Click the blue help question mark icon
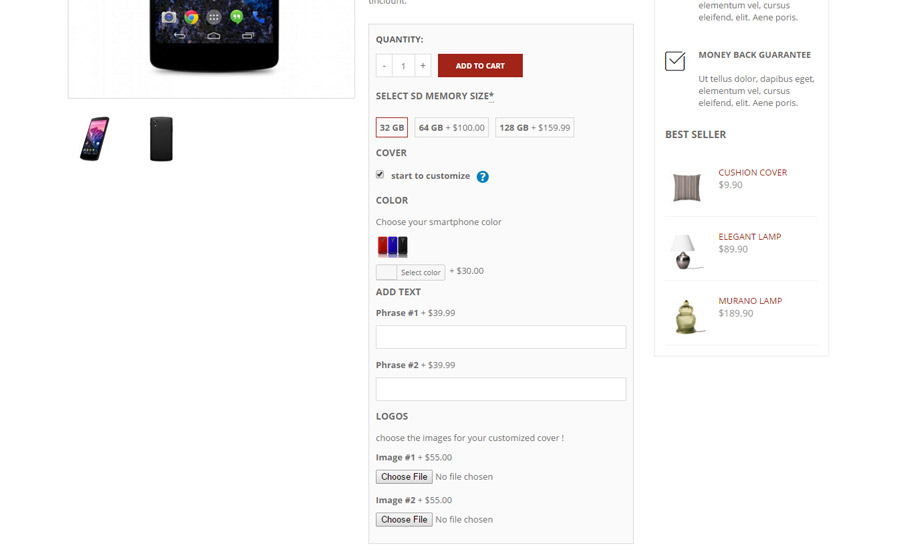 pyautogui.click(x=483, y=177)
